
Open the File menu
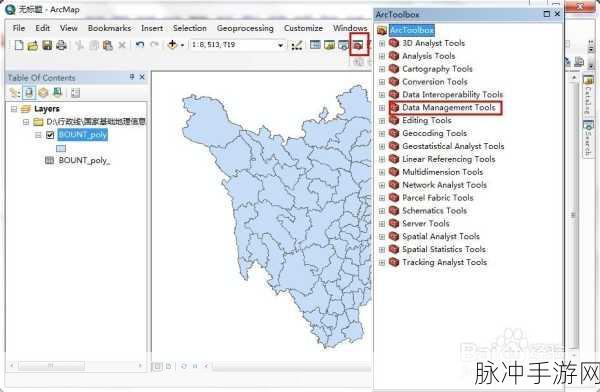click(19, 28)
